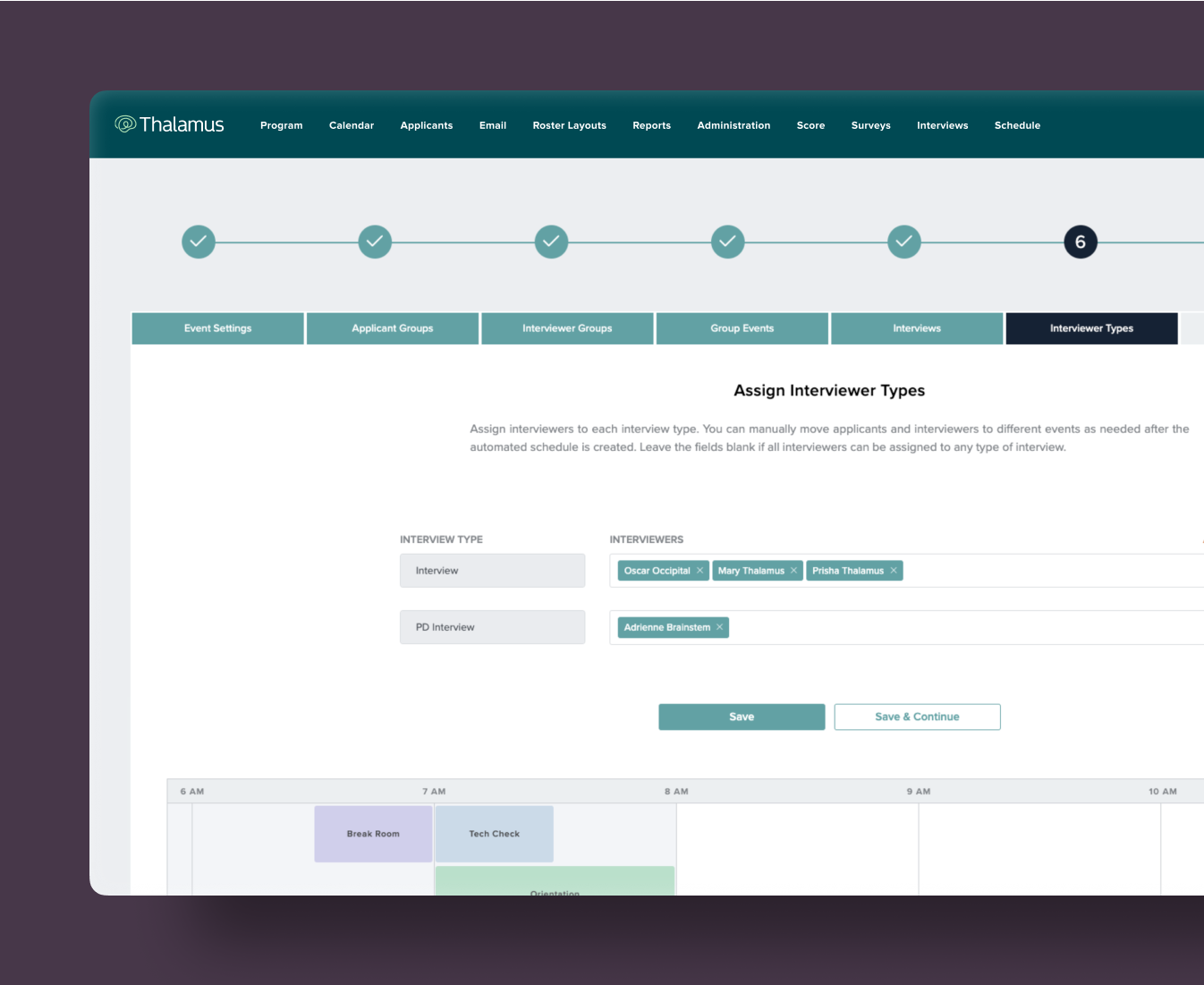The image size is (1204, 985).
Task: Select the Interviewer Groups tab
Action: 567,327
